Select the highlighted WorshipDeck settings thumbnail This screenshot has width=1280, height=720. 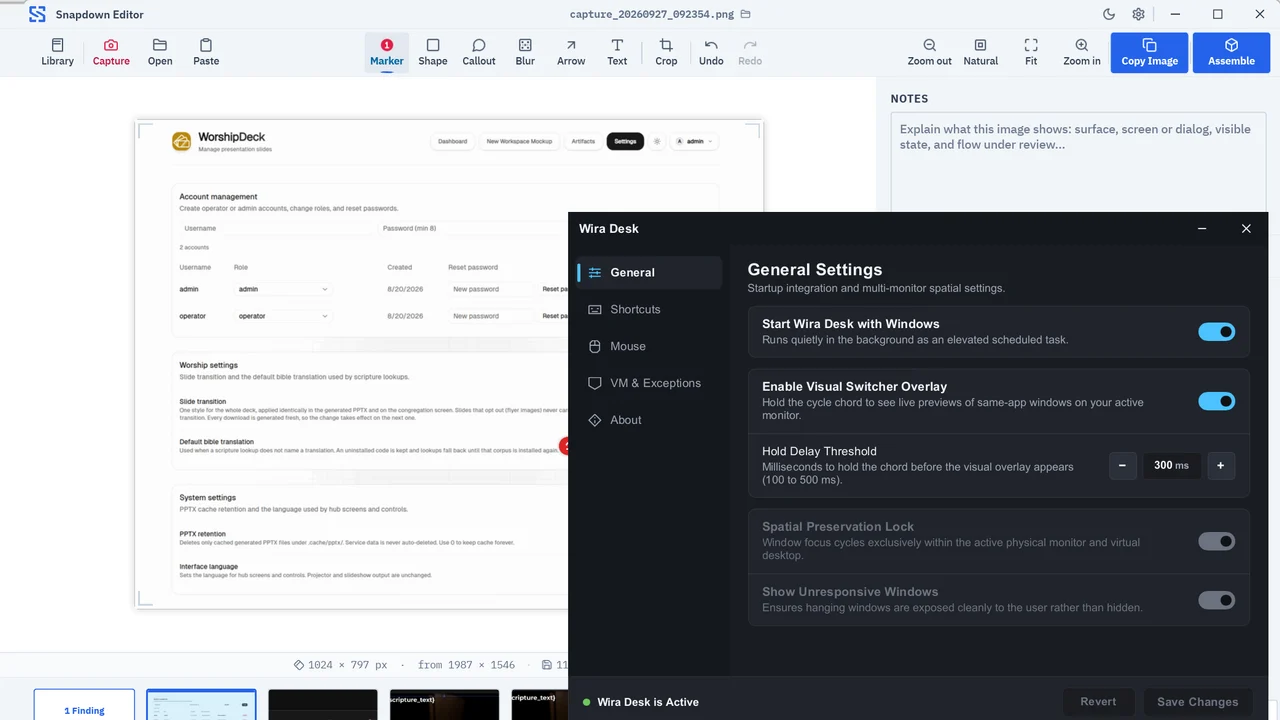(x=201, y=704)
